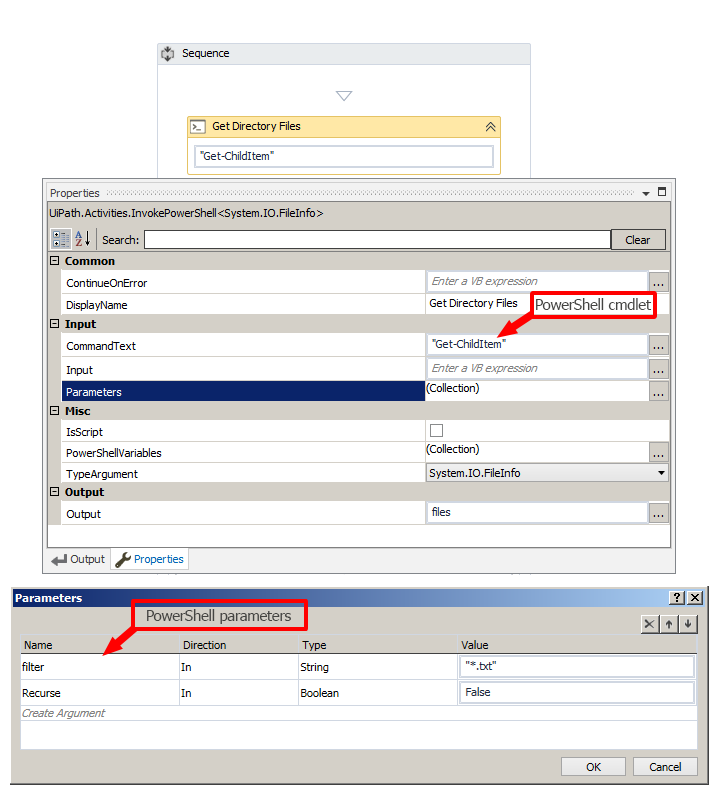Viewport: 726px width, 793px height.
Task: Open the Input property expression editor
Action: 658,370
